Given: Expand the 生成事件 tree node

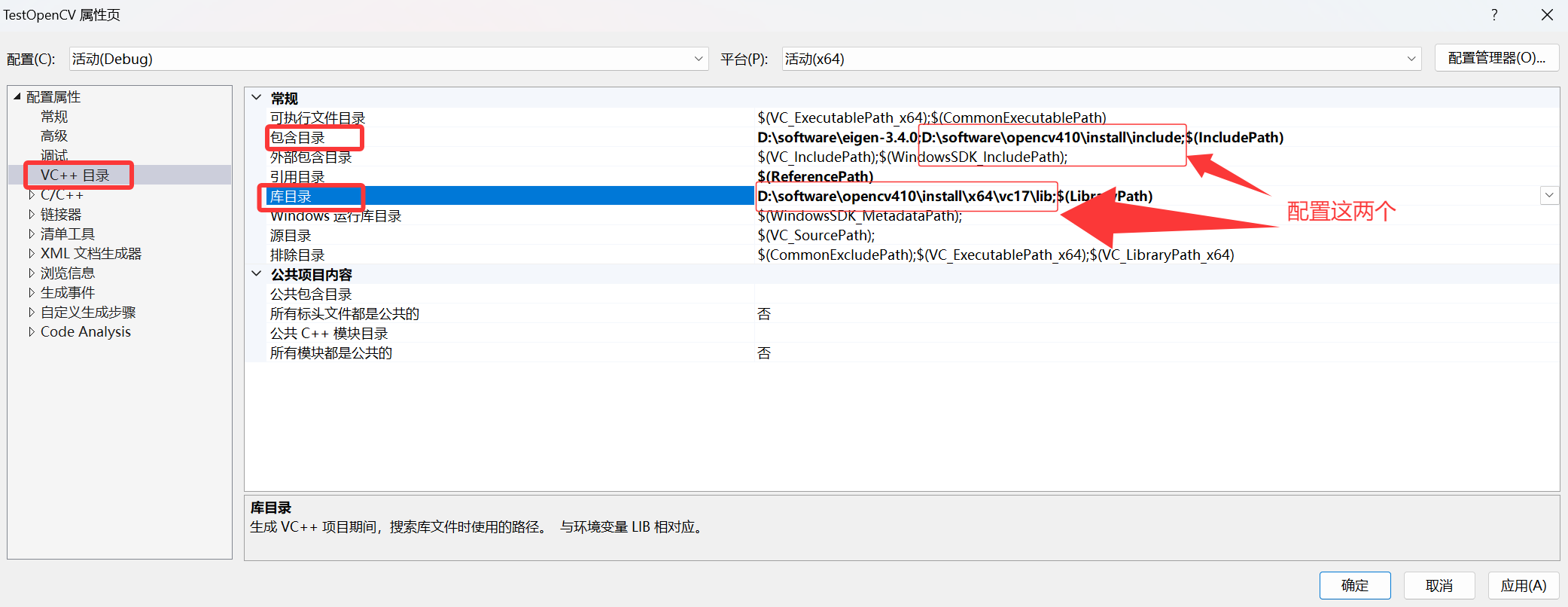Looking at the screenshot, I should click(32, 293).
